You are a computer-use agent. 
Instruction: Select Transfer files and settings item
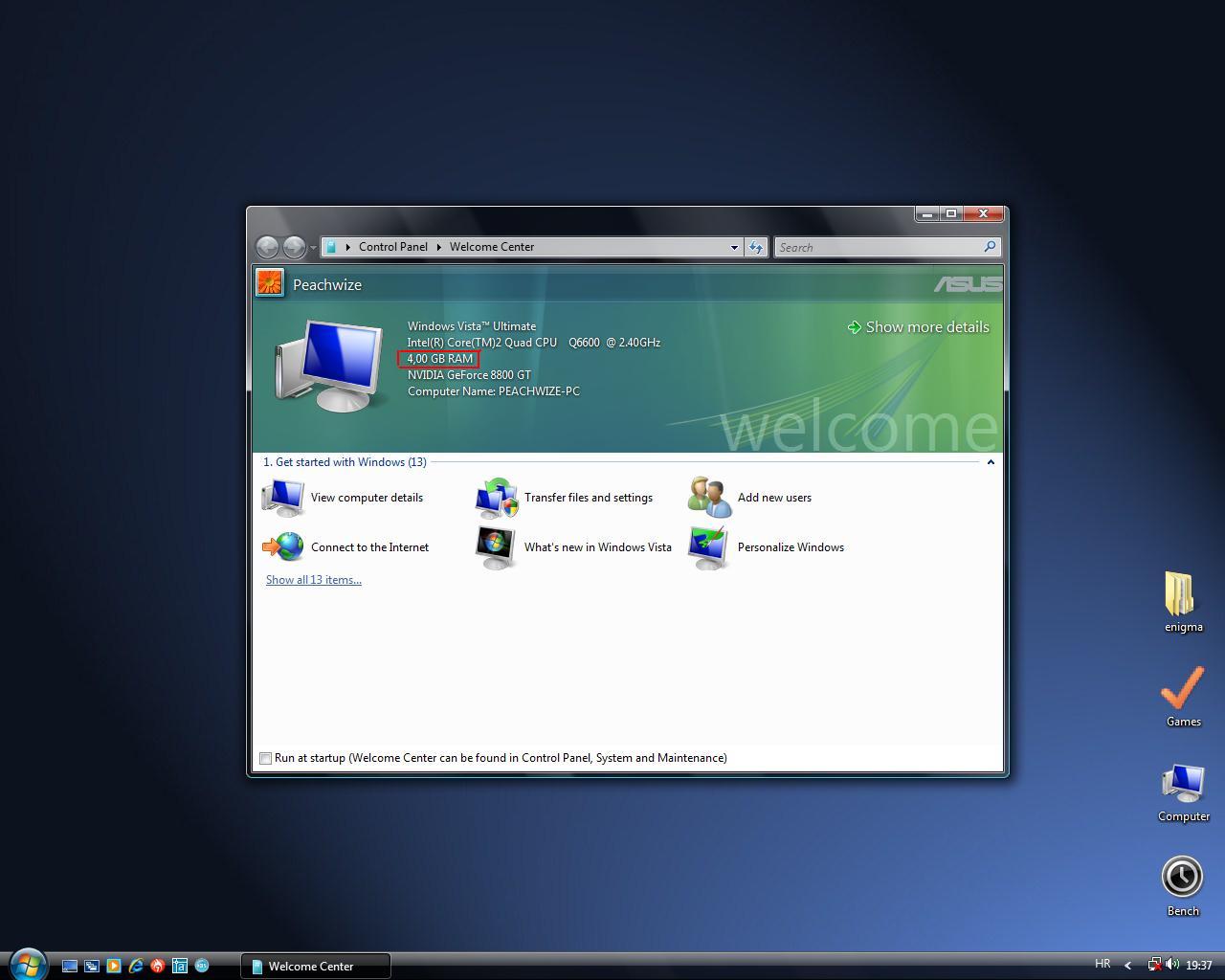tap(564, 498)
